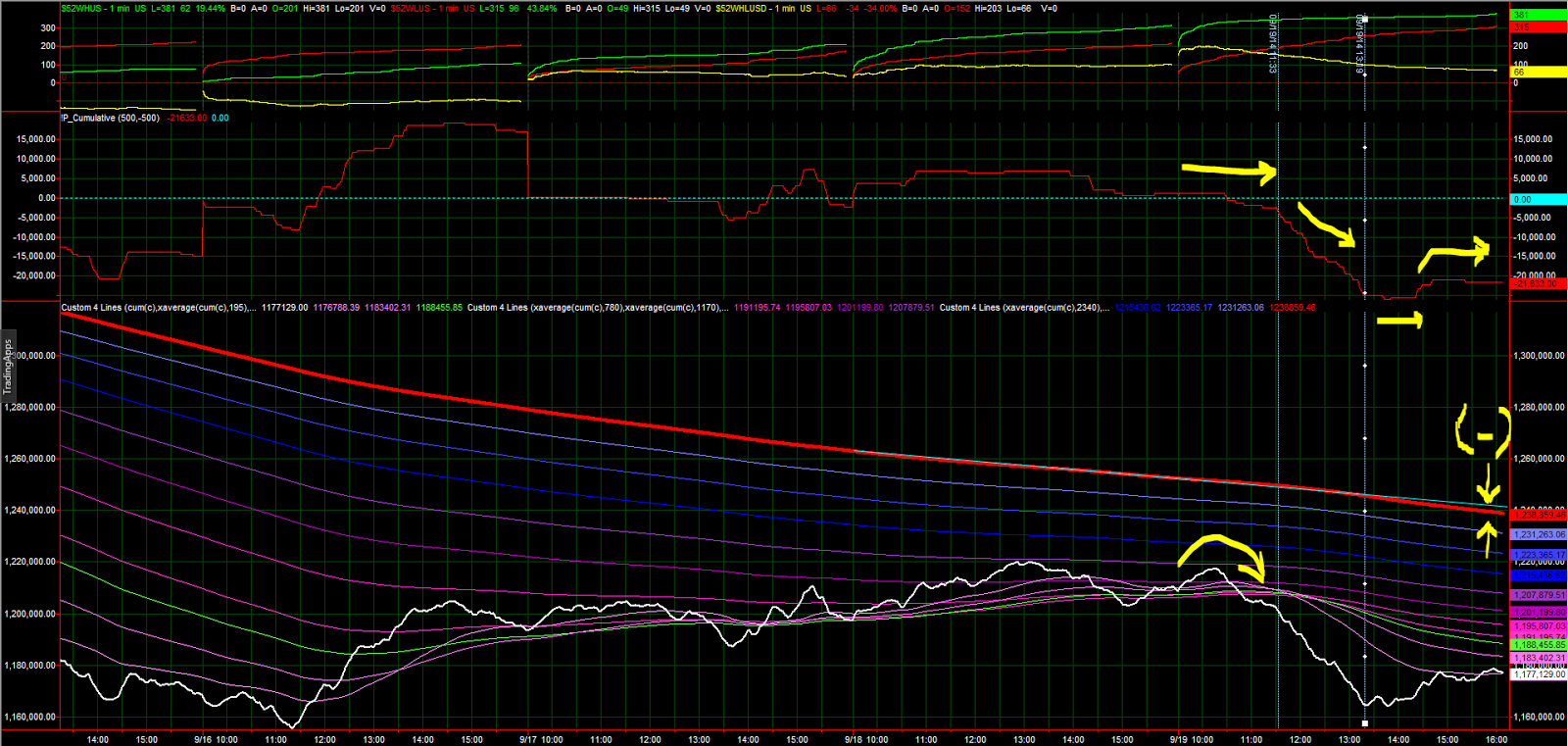The width and height of the screenshot is (1568, 746).
Task: Select the white square handle at bottom time axis
Action: [1365, 723]
